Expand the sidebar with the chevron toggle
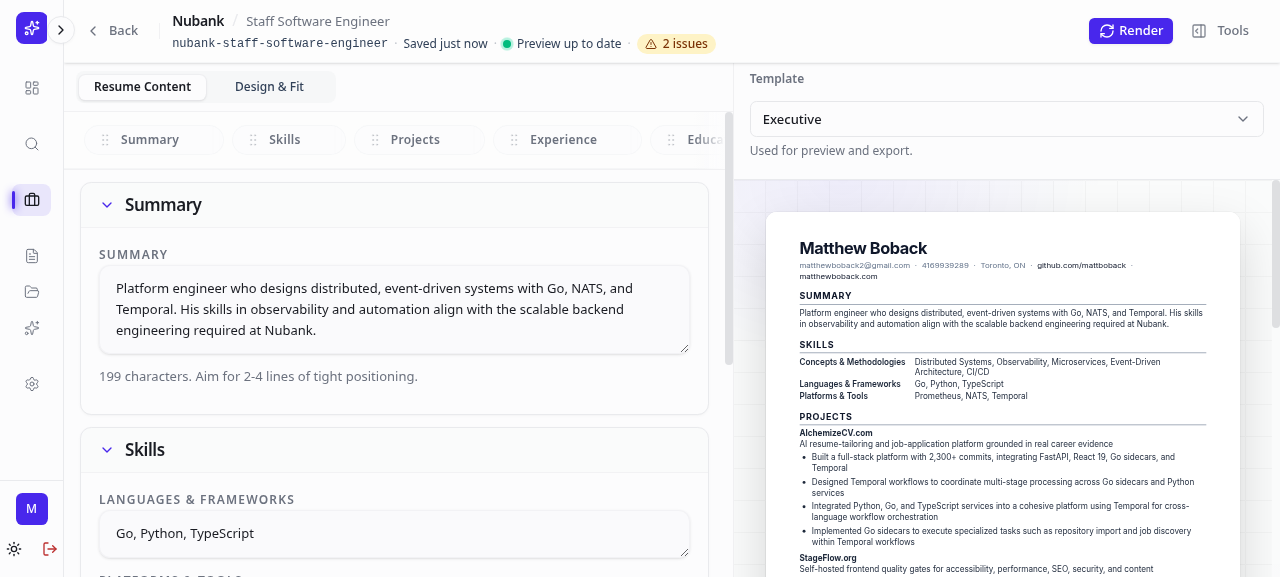Viewport: 1280px width, 577px height. click(61, 30)
